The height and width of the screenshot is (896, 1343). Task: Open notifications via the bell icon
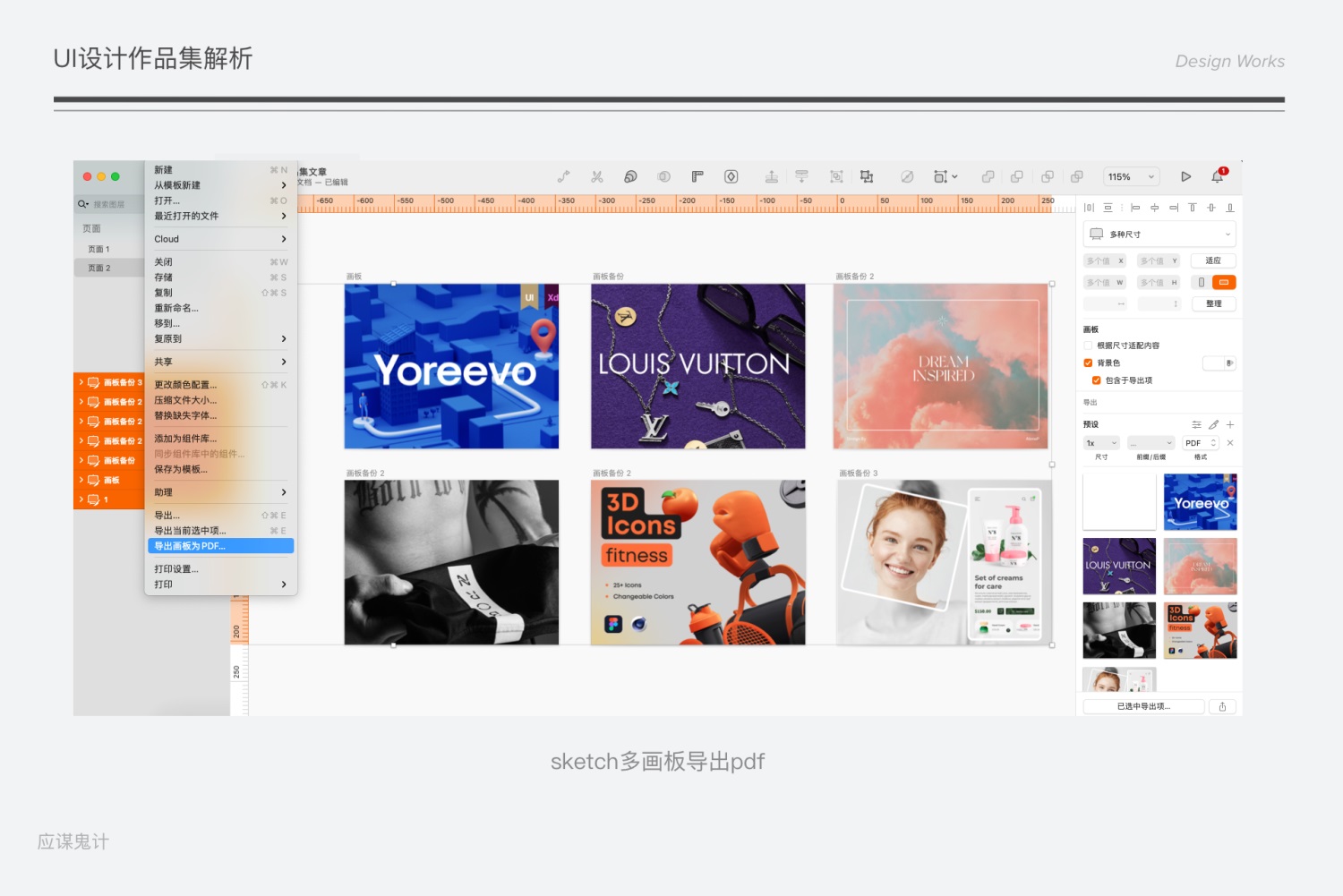coord(1218,176)
